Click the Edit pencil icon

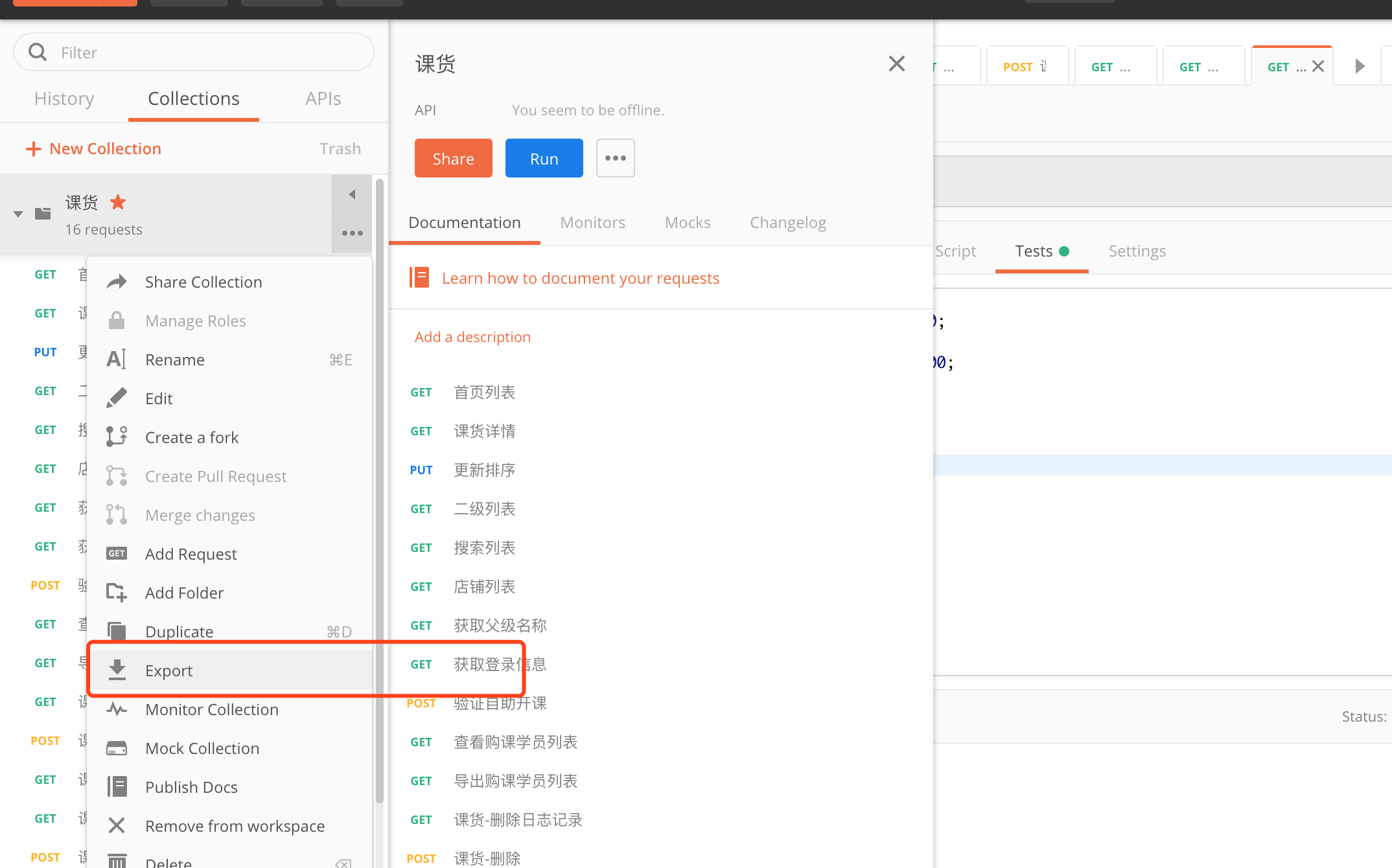click(117, 398)
